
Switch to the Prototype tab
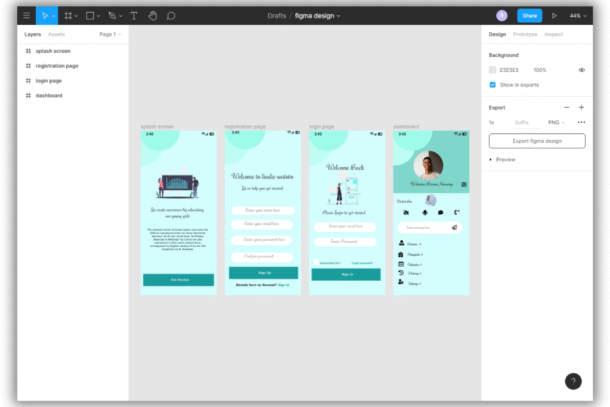coord(525,34)
